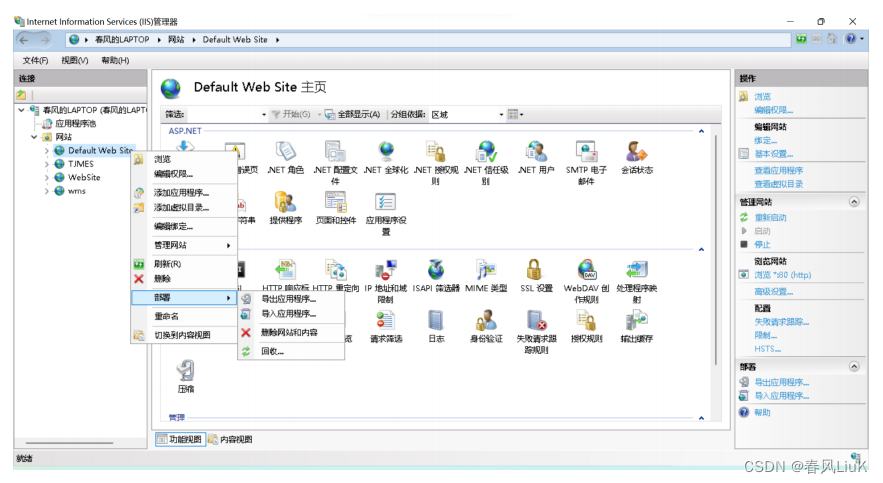
Task: Select 刷新(R) in the context menu
Action: 184,264
